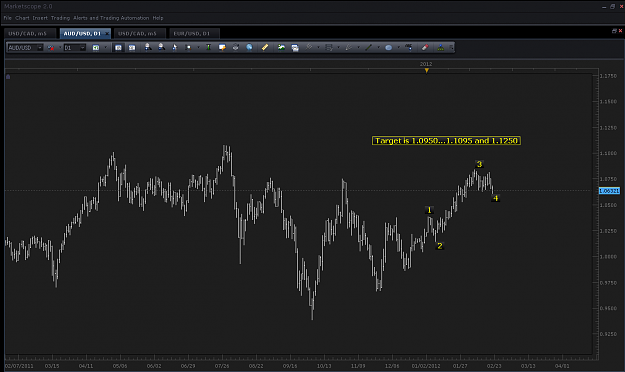The height and width of the screenshot is (372, 625).
Task: Select the wave label 4 on chart
Action: pyautogui.click(x=495, y=198)
